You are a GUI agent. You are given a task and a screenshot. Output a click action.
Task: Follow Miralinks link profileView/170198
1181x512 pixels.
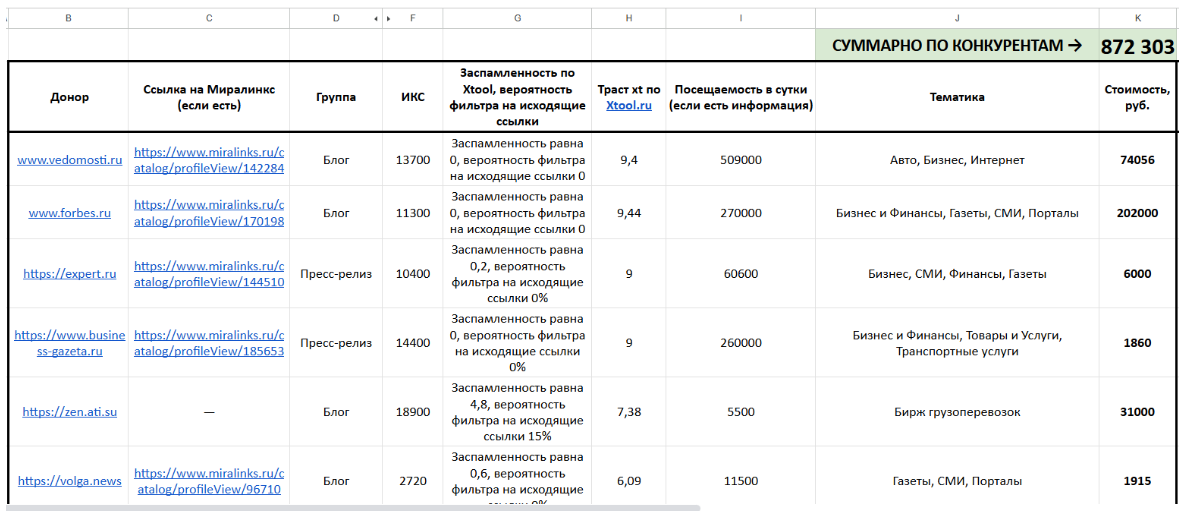209,213
